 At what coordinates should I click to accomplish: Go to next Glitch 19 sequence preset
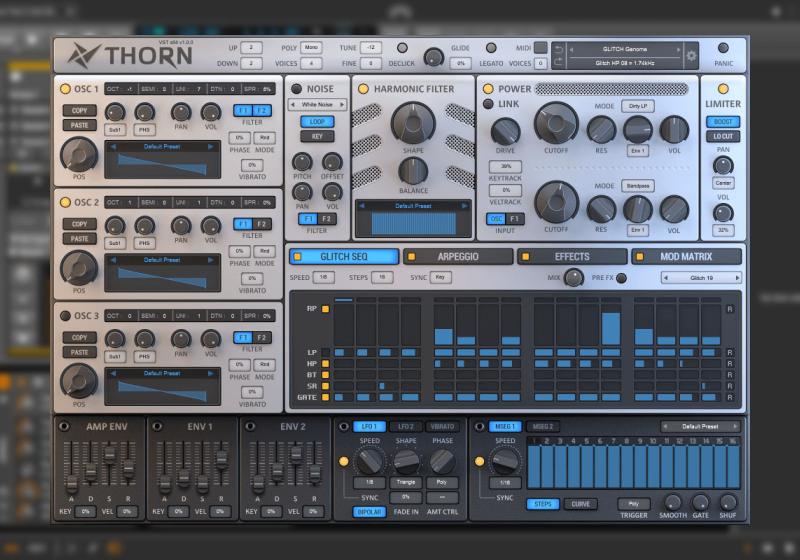pos(737,278)
